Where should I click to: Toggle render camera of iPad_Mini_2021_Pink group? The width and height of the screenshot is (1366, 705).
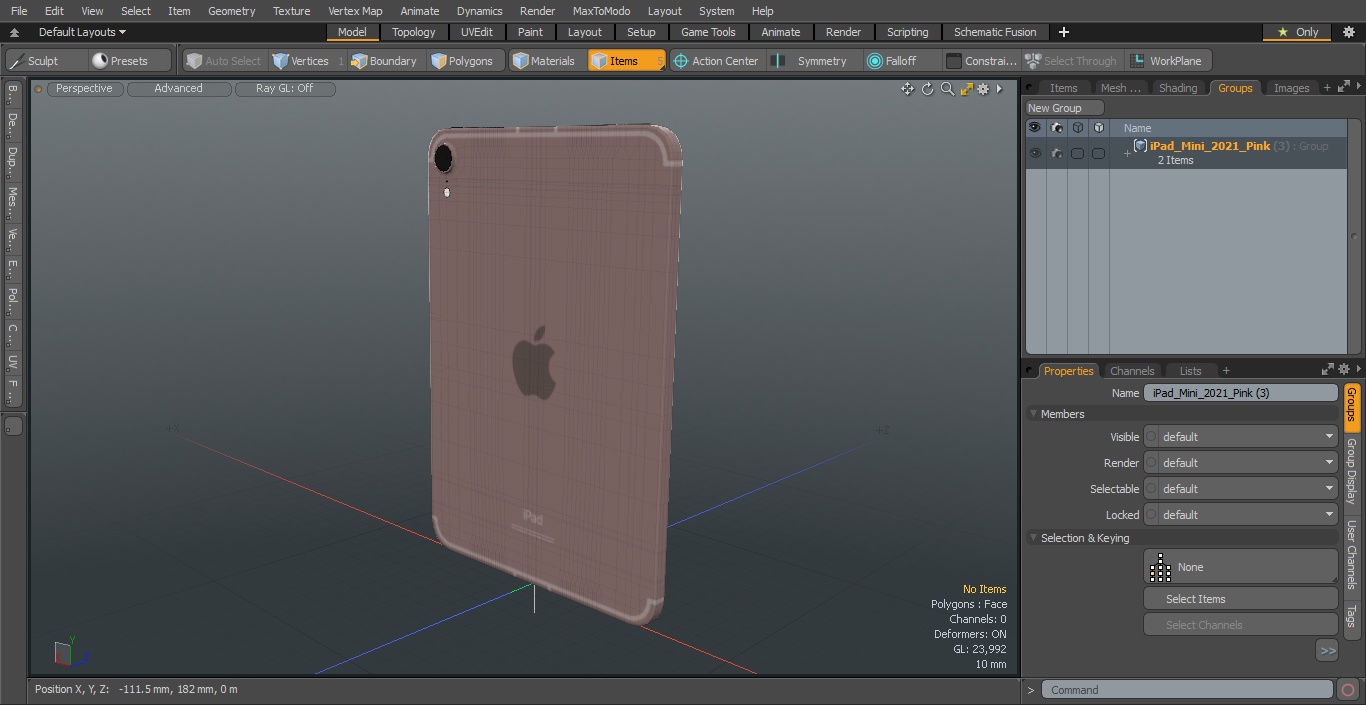1056,153
